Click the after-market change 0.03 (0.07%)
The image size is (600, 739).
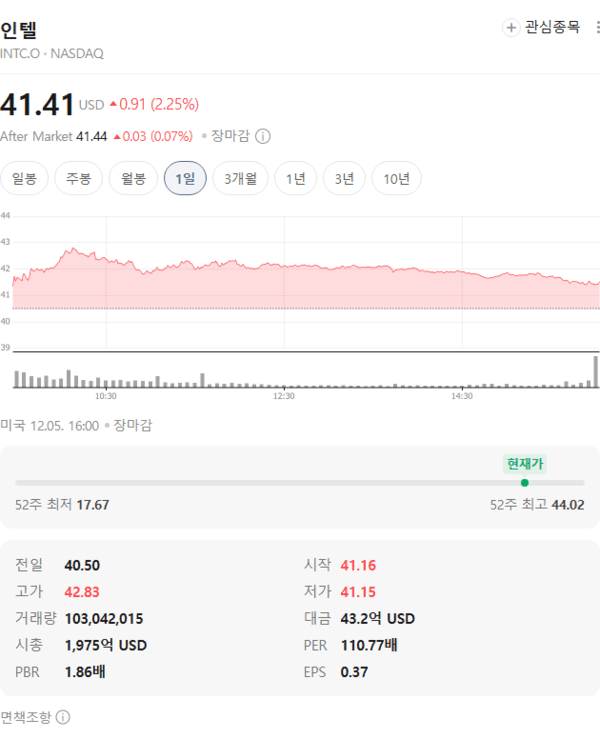pyautogui.click(x=153, y=137)
